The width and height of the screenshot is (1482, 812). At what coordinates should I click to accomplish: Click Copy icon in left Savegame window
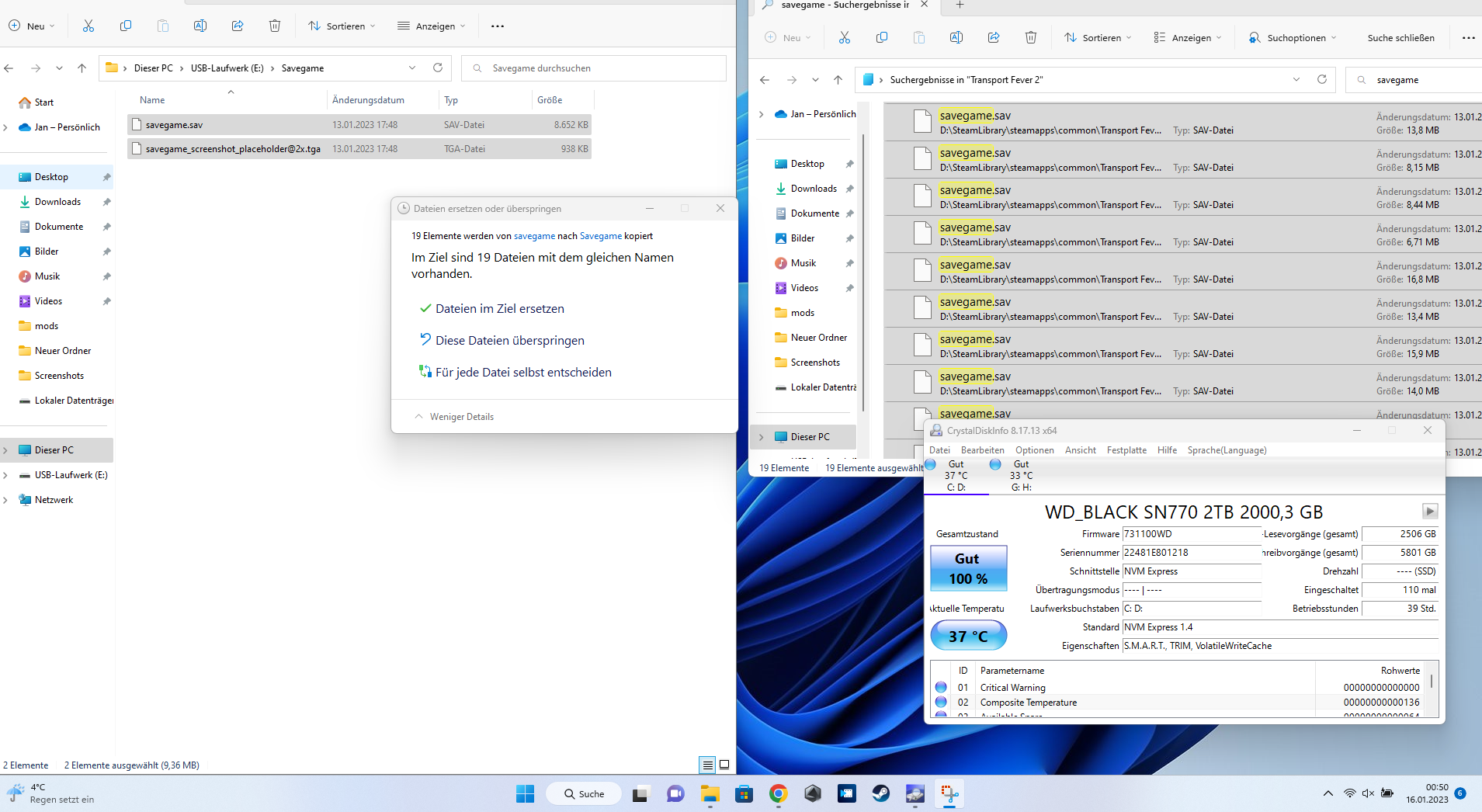click(126, 26)
